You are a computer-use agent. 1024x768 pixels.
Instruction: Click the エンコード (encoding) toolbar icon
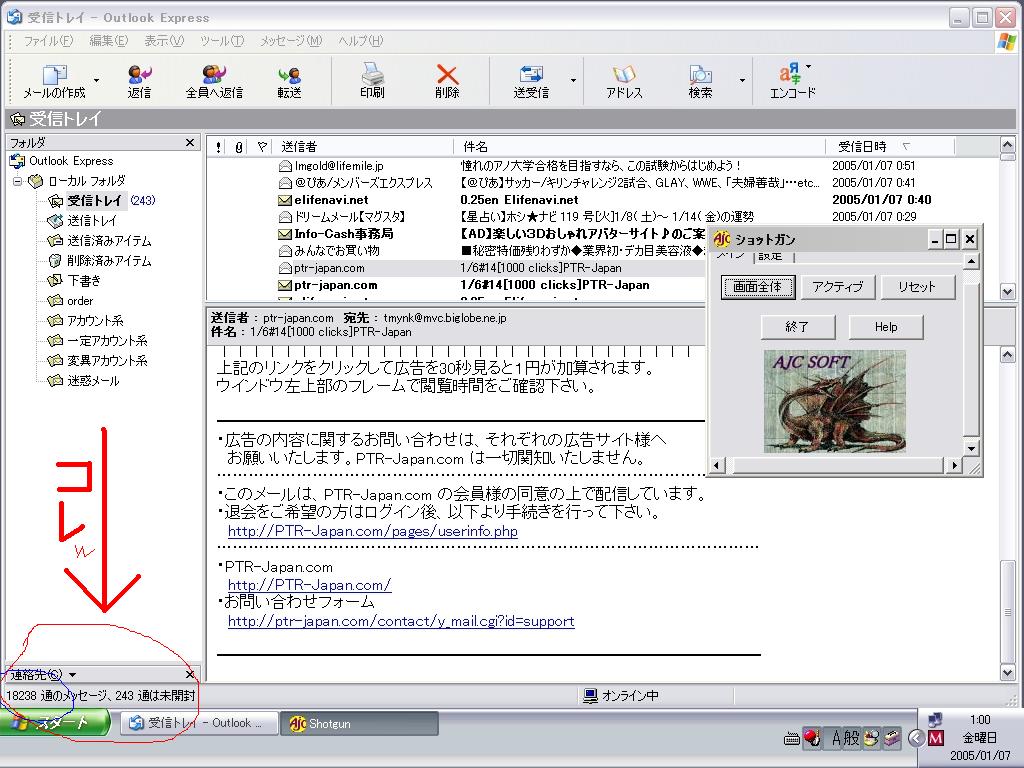793,82
